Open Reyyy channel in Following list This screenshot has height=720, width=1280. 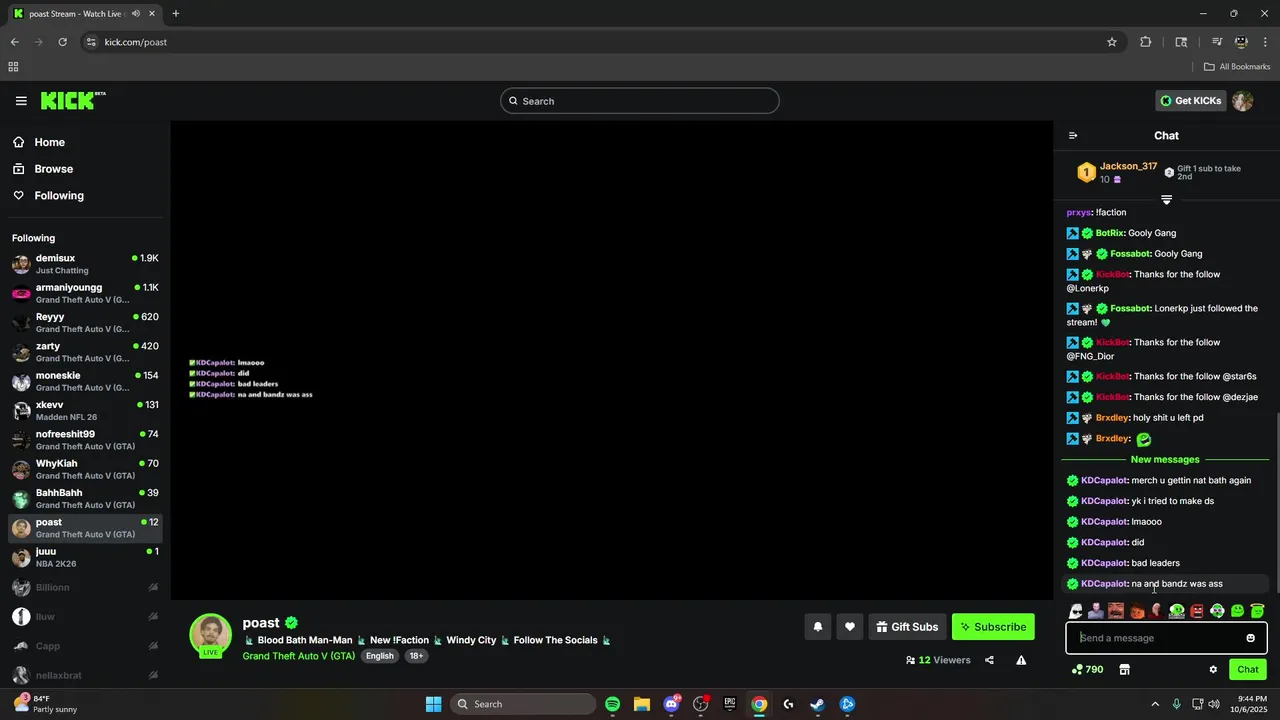[x=85, y=322]
